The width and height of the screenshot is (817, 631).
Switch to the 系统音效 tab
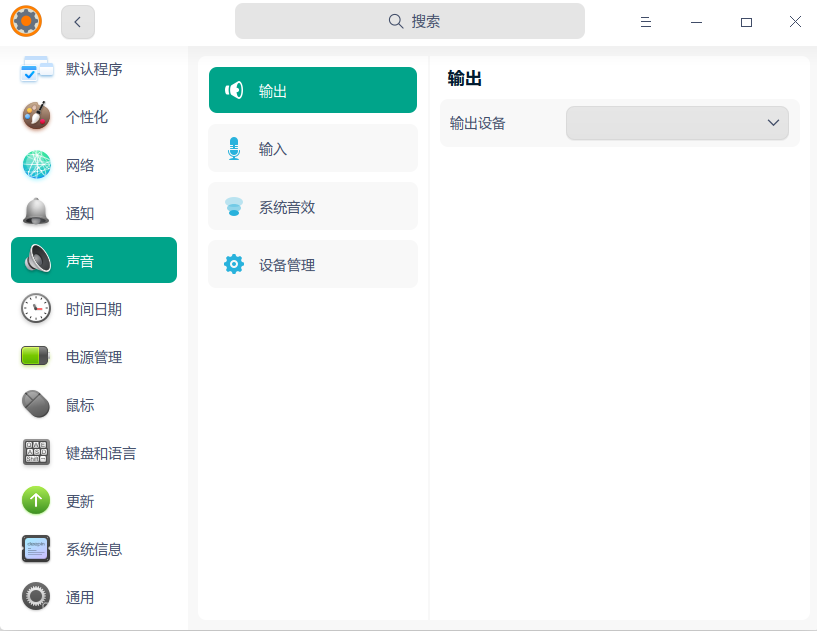313,206
